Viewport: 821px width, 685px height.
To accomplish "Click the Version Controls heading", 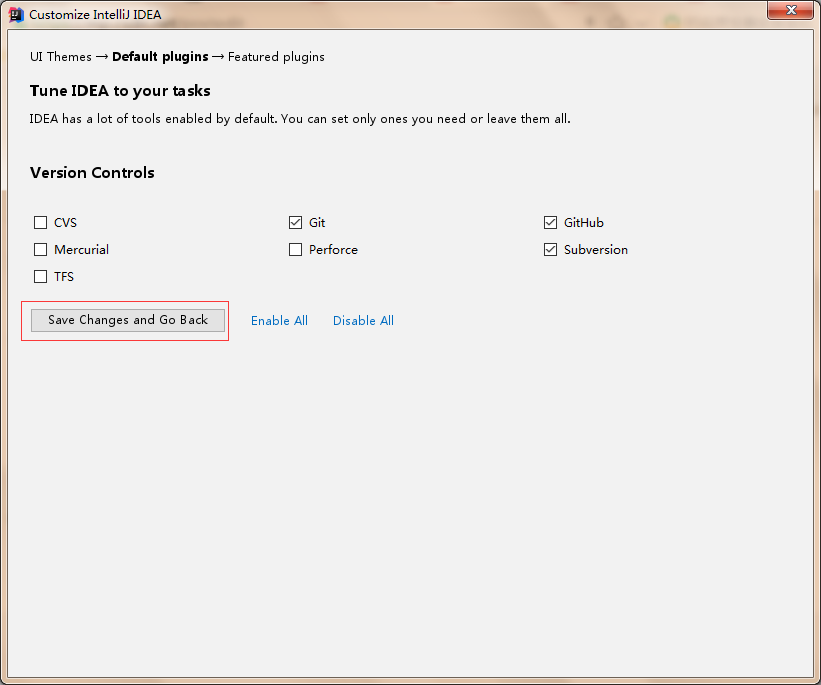I will (x=92, y=173).
